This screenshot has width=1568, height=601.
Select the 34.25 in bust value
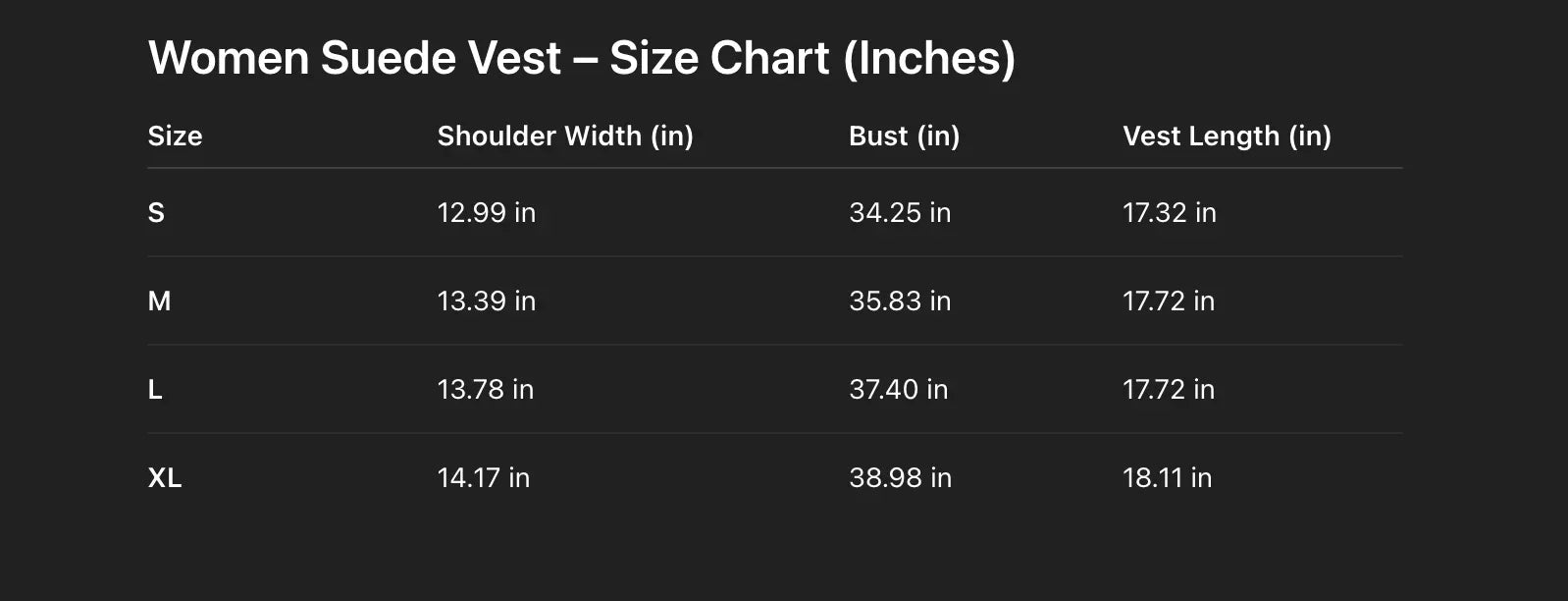coord(900,213)
